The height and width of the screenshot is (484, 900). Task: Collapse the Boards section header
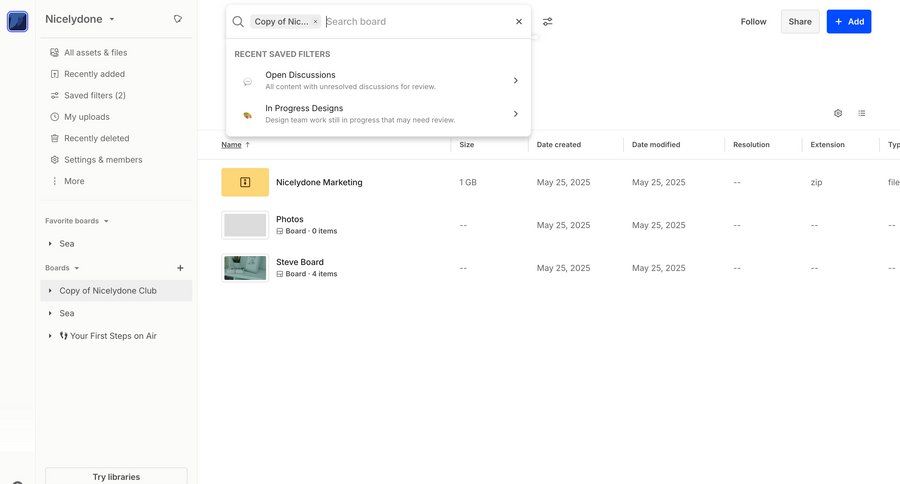pos(62,268)
